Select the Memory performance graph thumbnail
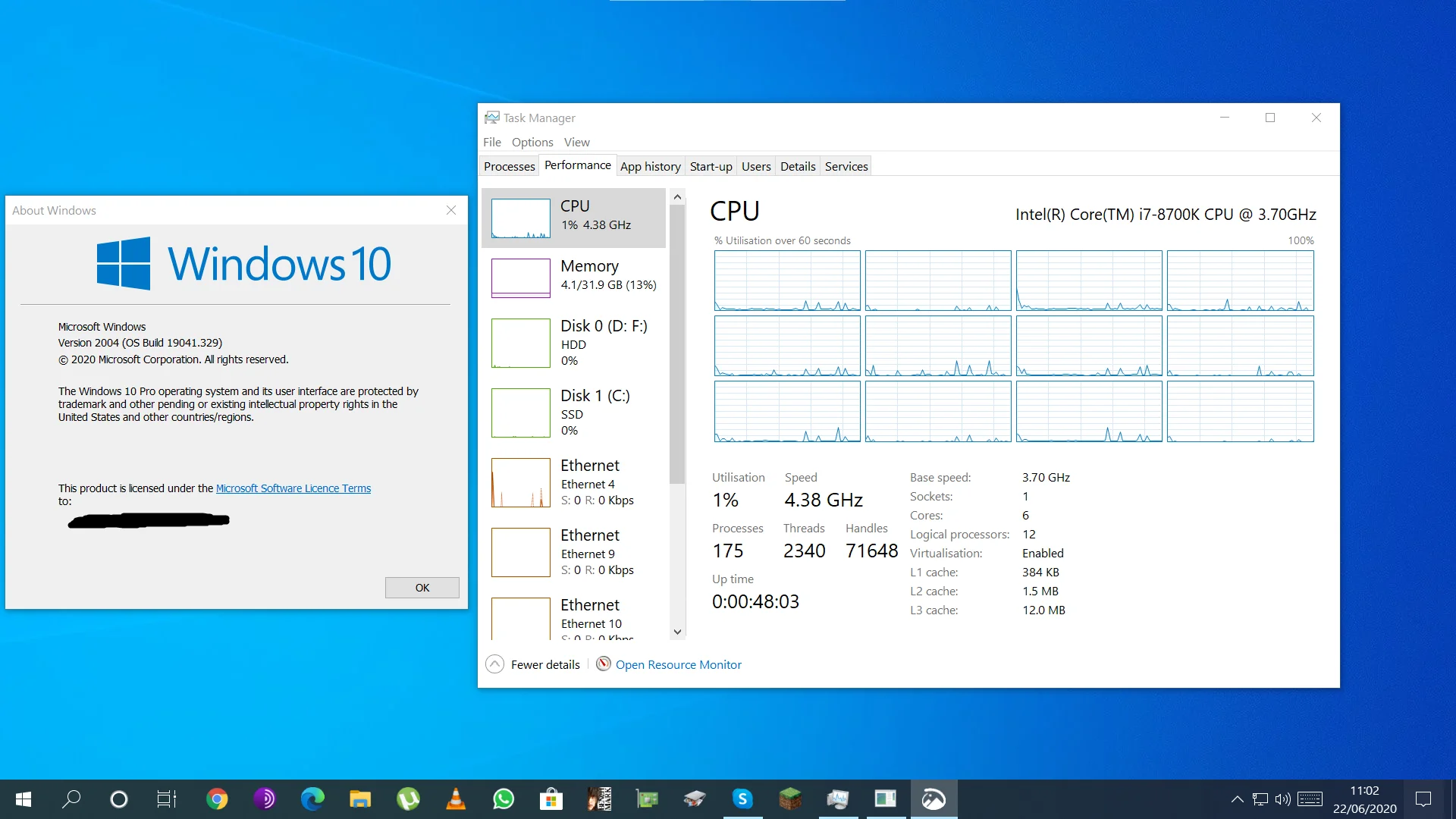Image resolution: width=1456 pixels, height=819 pixels. point(521,278)
